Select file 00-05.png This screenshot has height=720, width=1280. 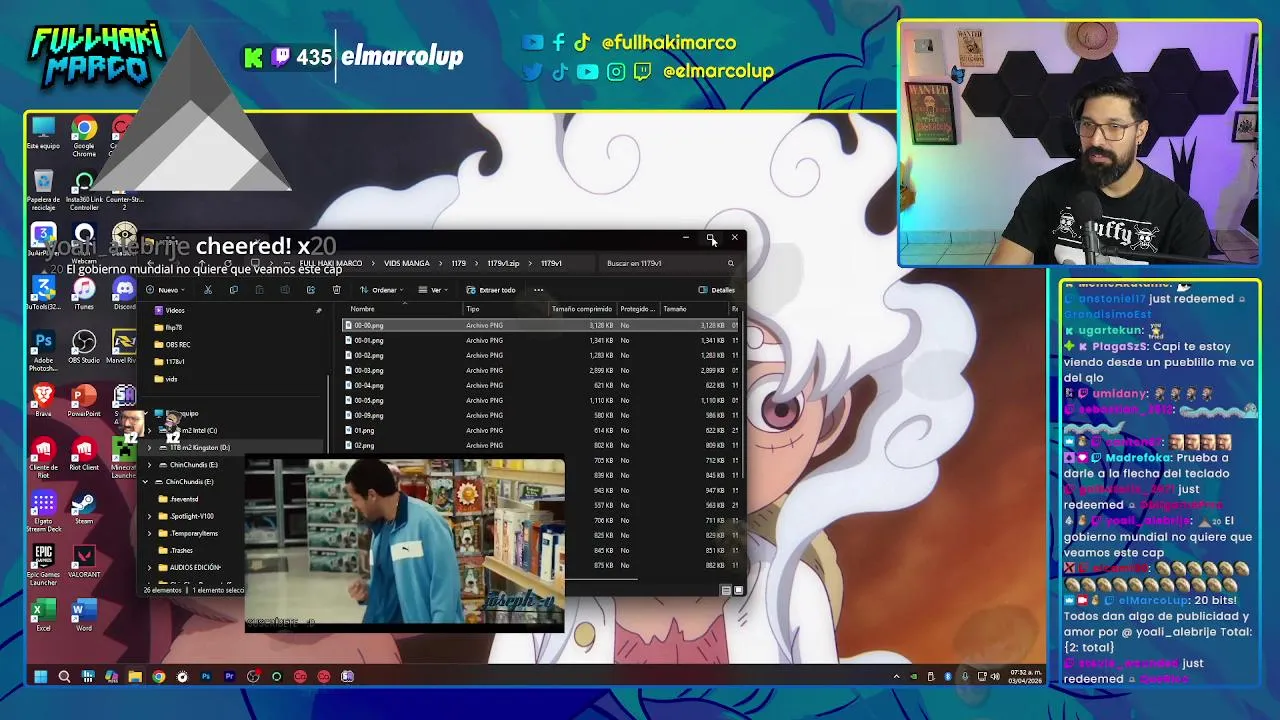tap(542, 400)
